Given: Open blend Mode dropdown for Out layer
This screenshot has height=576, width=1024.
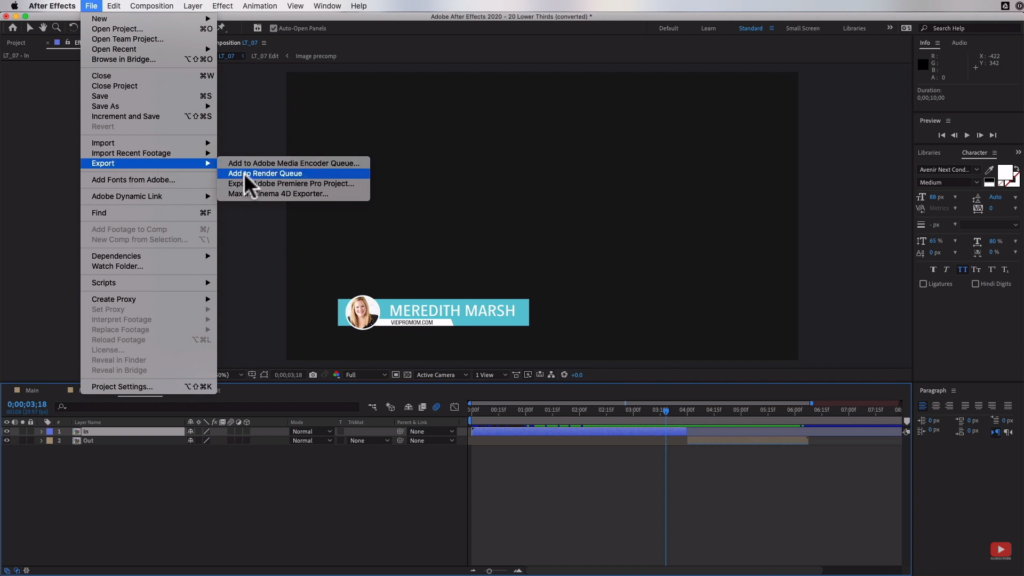Looking at the screenshot, I should click(312, 441).
